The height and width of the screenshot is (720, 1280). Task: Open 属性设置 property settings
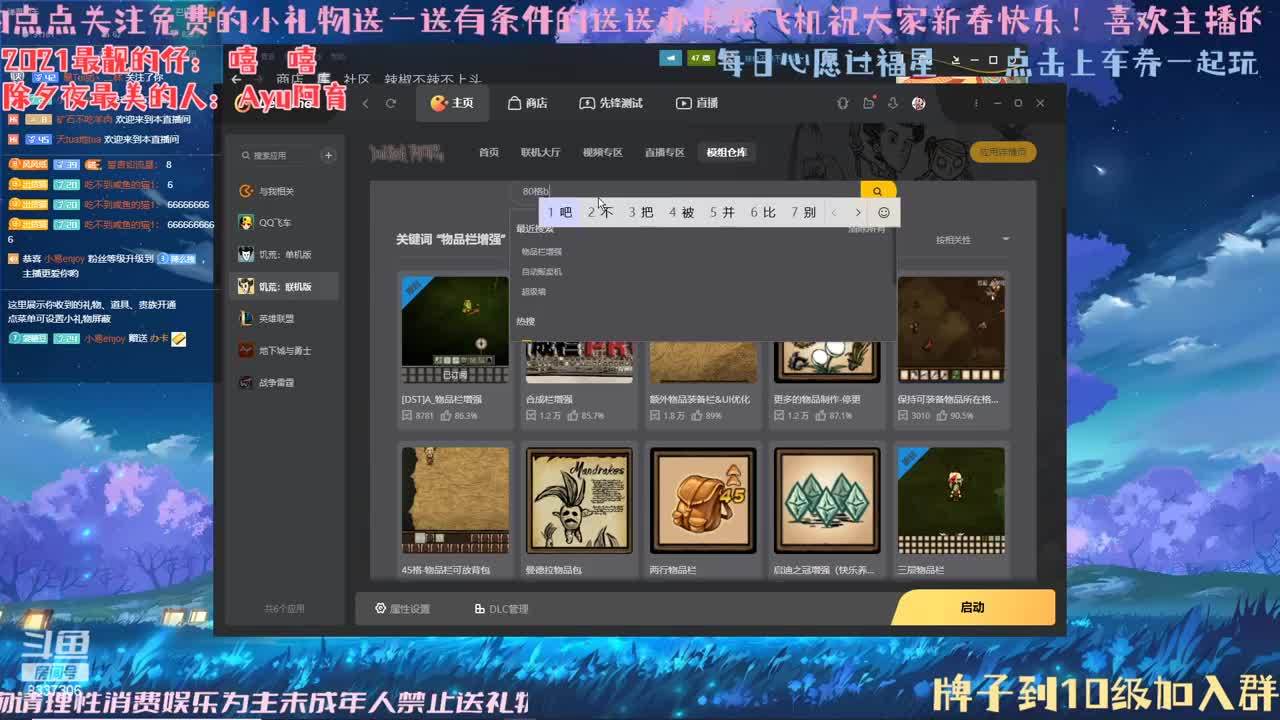(402, 608)
